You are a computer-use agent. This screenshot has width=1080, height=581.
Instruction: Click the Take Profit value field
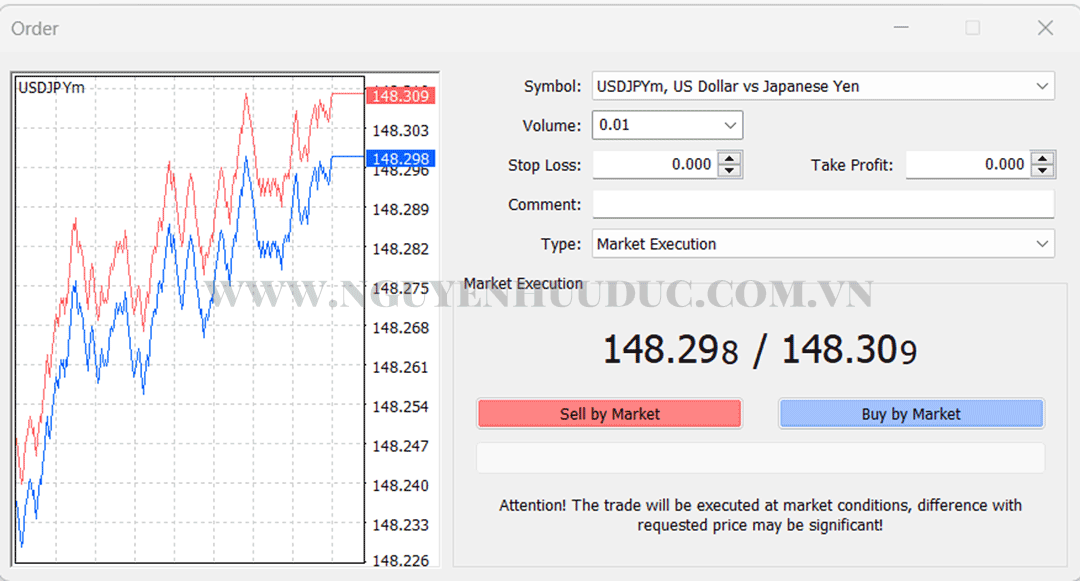[968, 165]
